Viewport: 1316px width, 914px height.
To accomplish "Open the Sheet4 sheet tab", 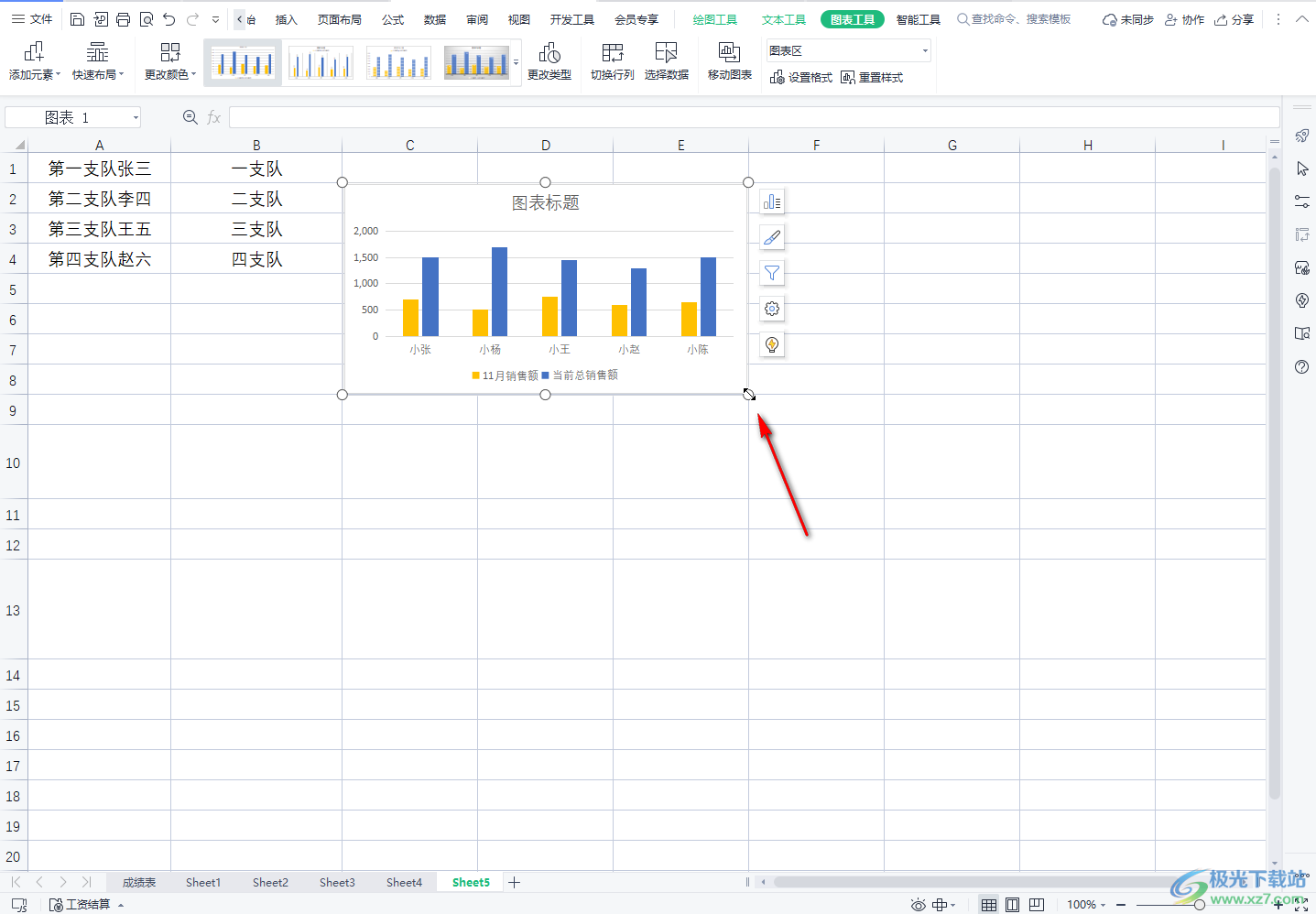I will pyautogui.click(x=404, y=883).
